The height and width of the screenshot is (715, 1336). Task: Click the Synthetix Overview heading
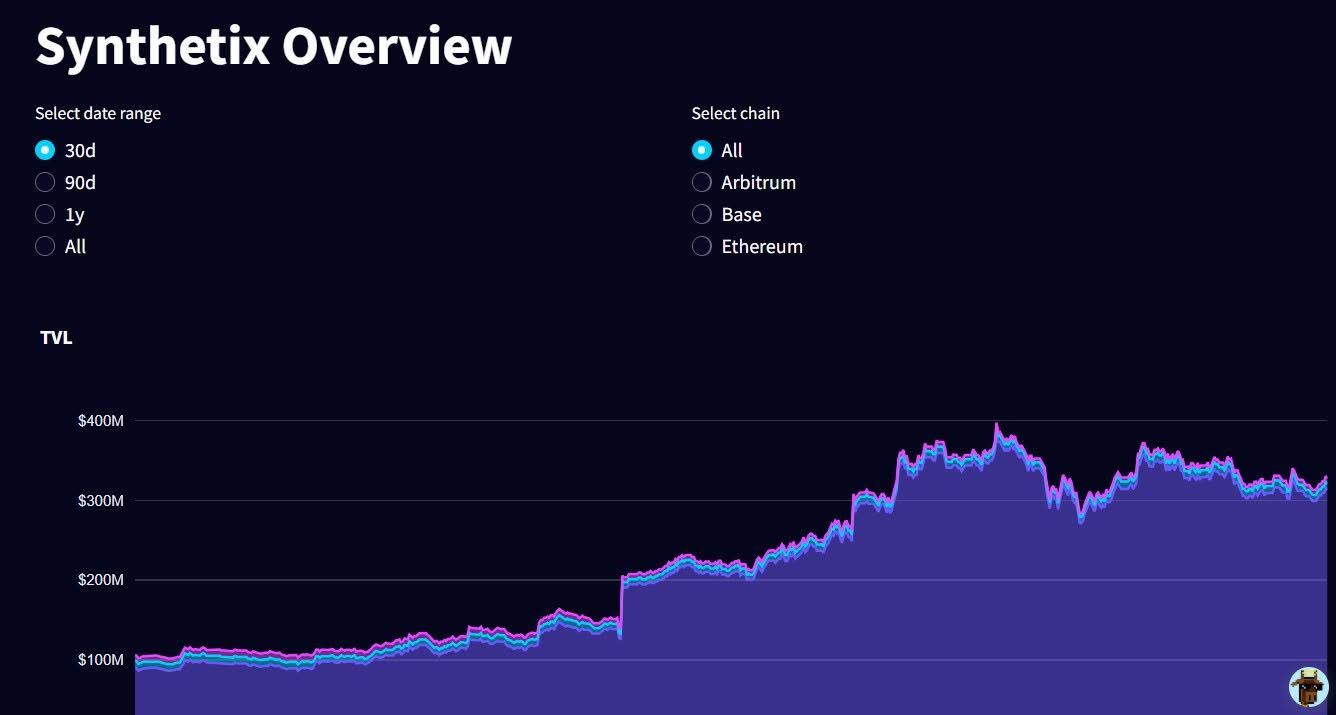[x=273, y=46]
